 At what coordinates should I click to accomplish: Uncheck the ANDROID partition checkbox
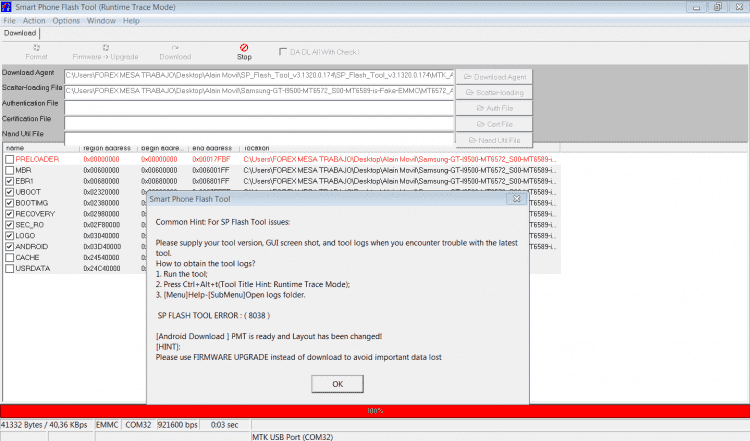[10, 247]
